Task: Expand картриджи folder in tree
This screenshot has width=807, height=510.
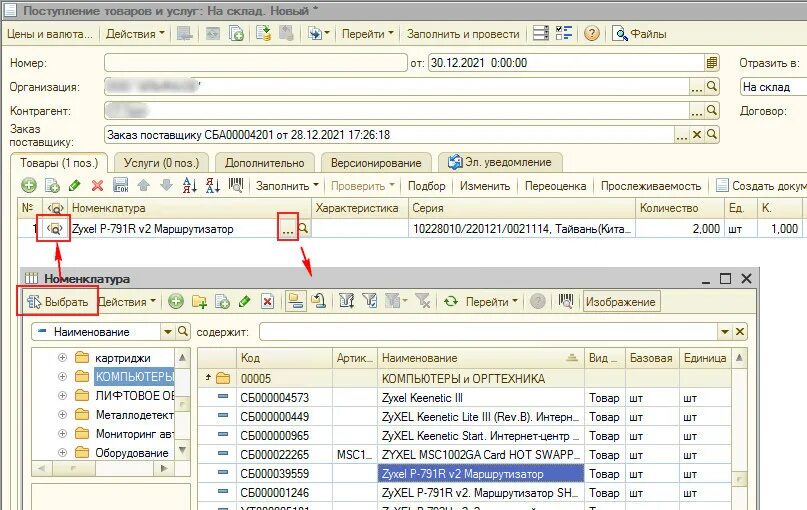Action: (63, 358)
